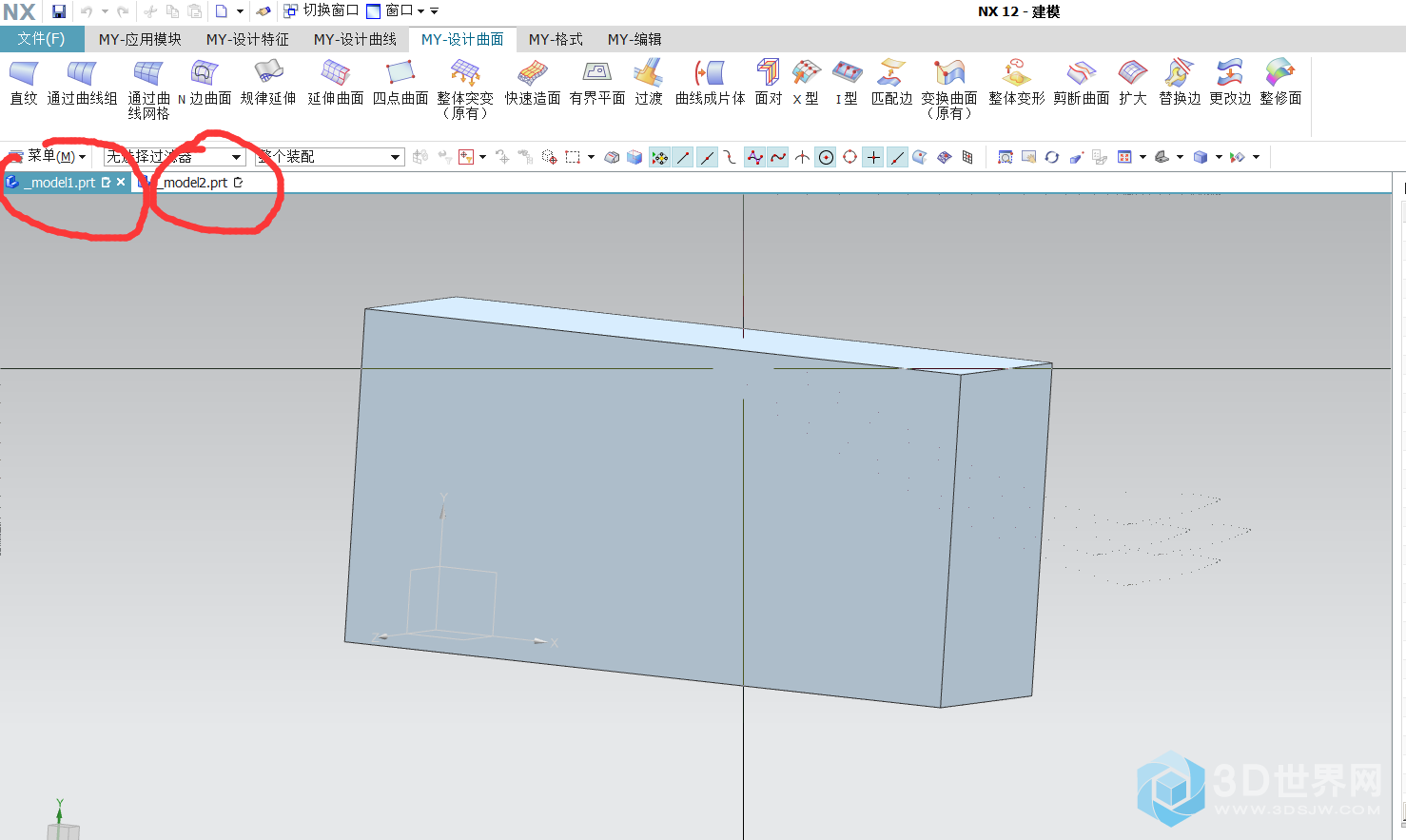1406x840 pixels.
Task: Toggle the existing point snap option
Action: point(873,157)
